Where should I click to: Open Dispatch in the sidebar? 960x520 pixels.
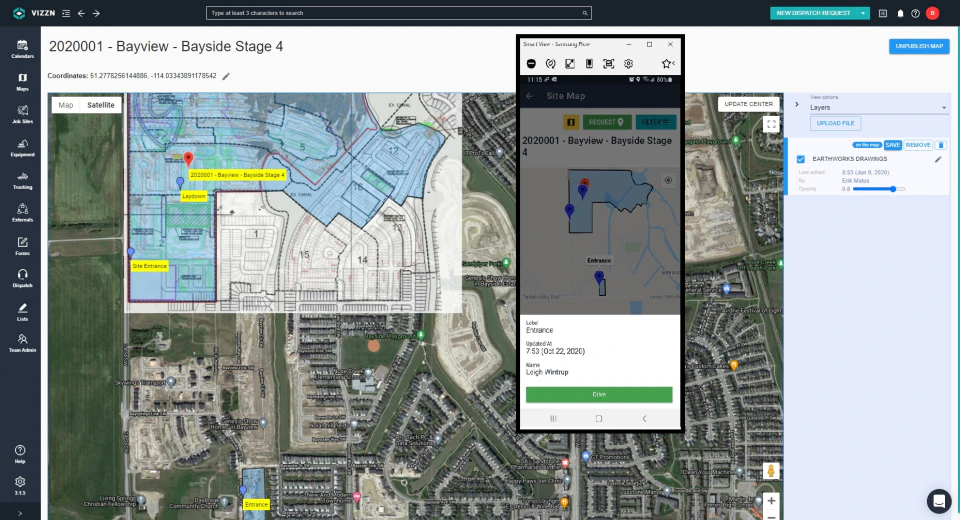point(22,278)
